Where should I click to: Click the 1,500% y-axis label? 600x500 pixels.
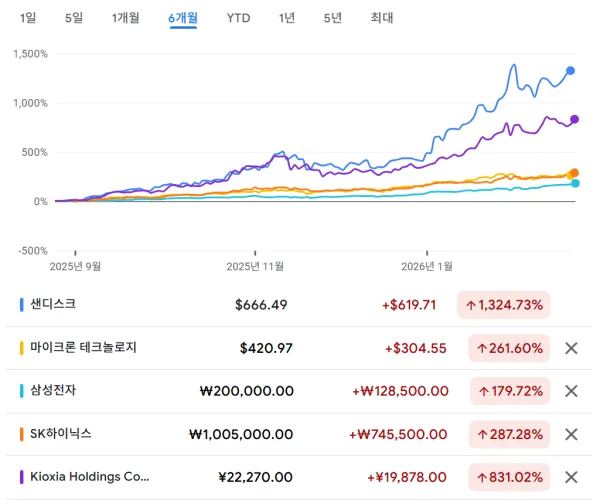(x=30, y=54)
